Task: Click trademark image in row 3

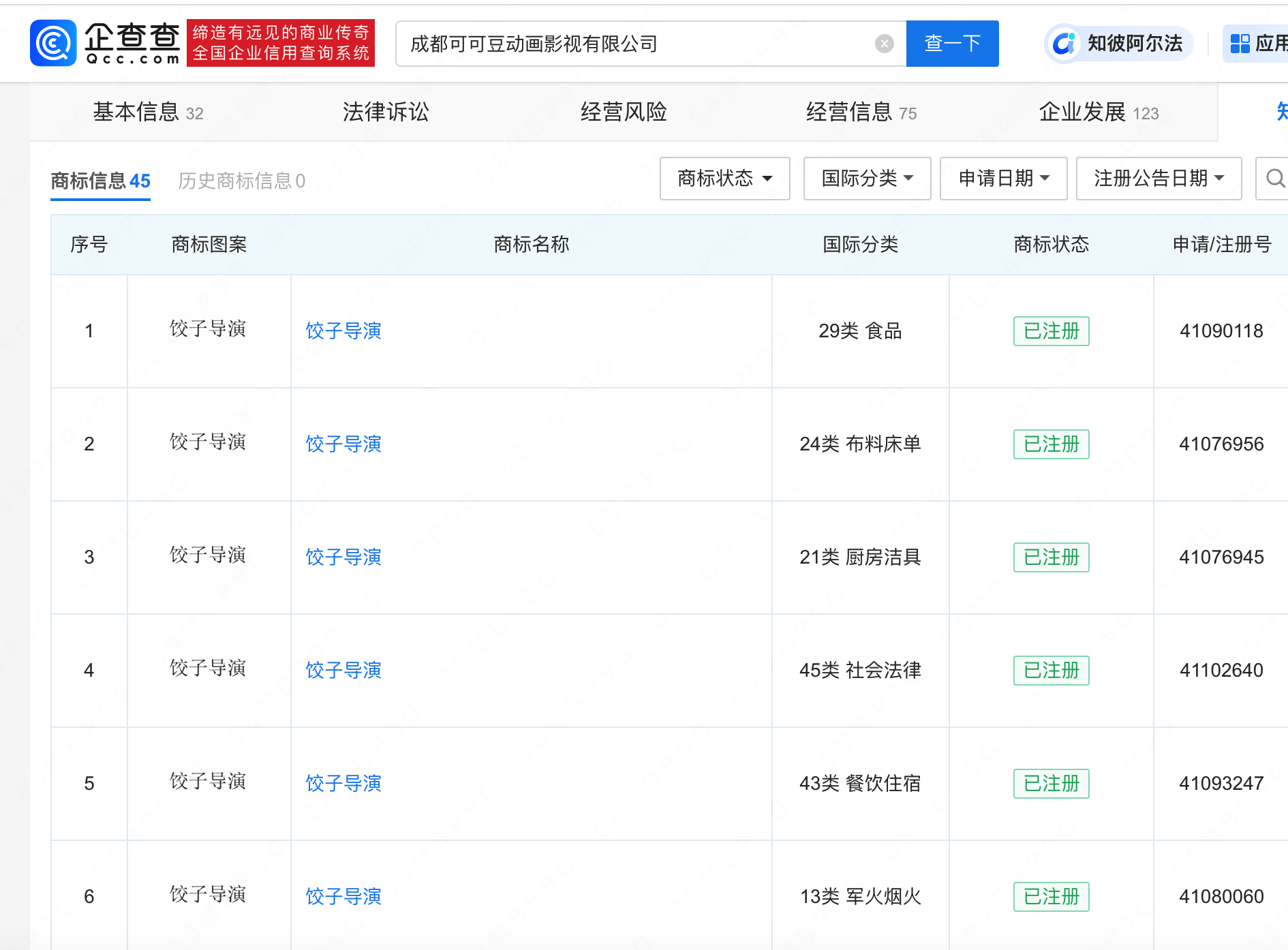Action: click(x=208, y=555)
